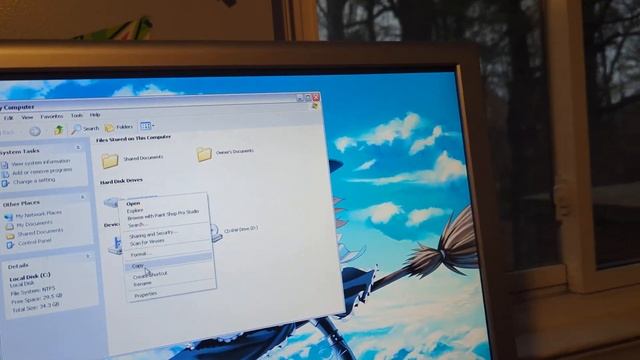Image resolution: width=640 pixels, height=360 pixels.
Task: Open the Help menu
Action: click(95, 115)
